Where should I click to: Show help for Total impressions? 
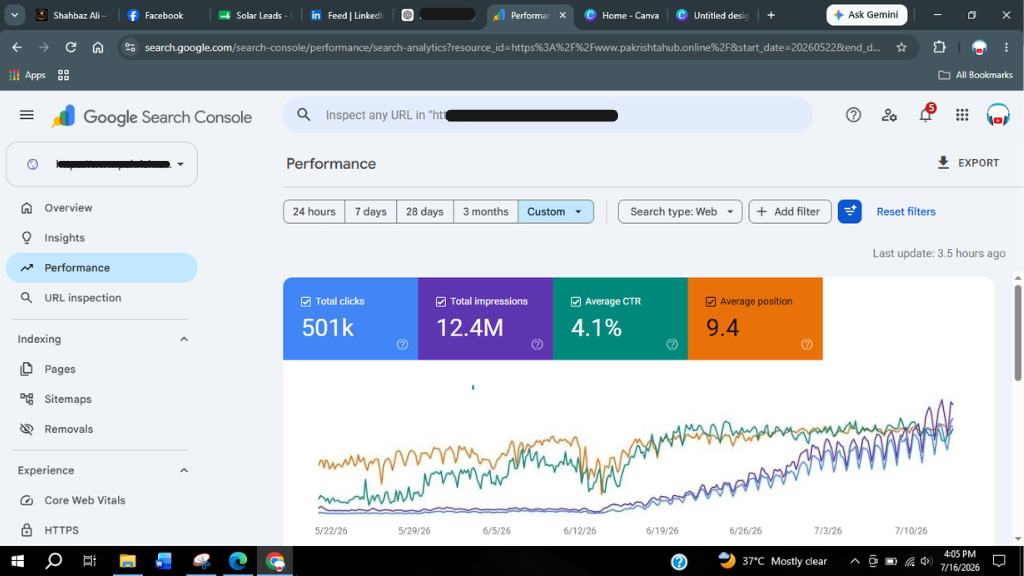point(537,344)
